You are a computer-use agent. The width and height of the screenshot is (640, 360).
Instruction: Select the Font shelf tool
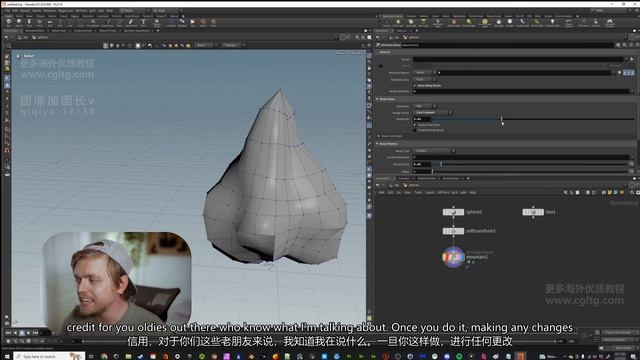pyautogui.click(x=143, y=23)
